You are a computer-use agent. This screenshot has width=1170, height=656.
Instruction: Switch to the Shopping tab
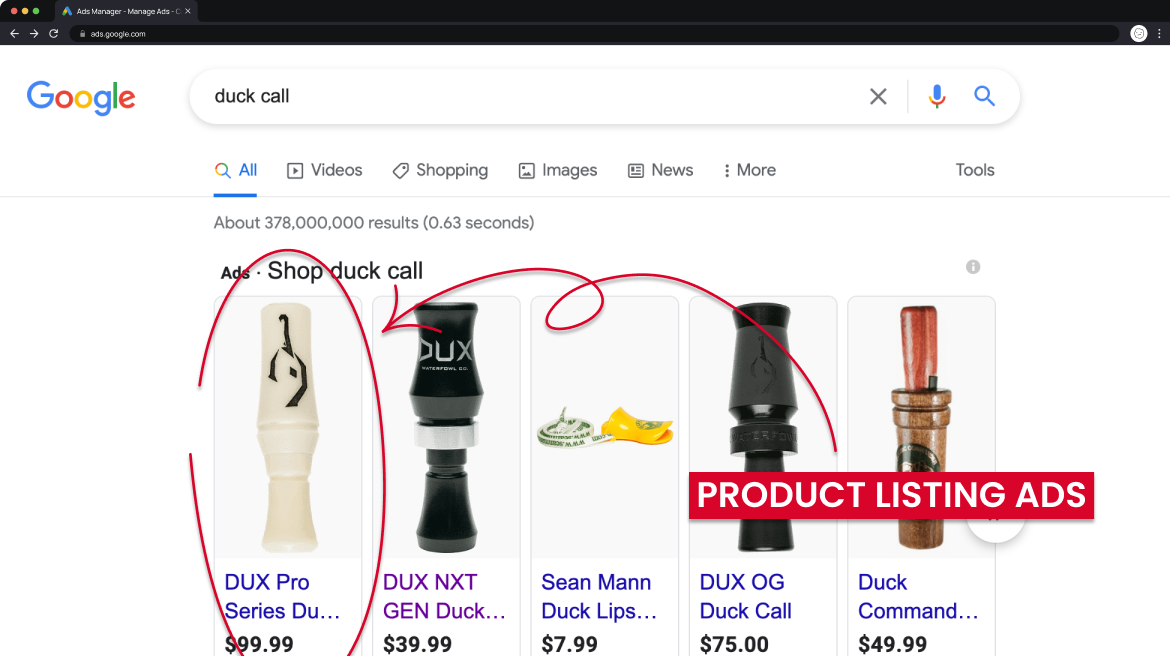440,170
